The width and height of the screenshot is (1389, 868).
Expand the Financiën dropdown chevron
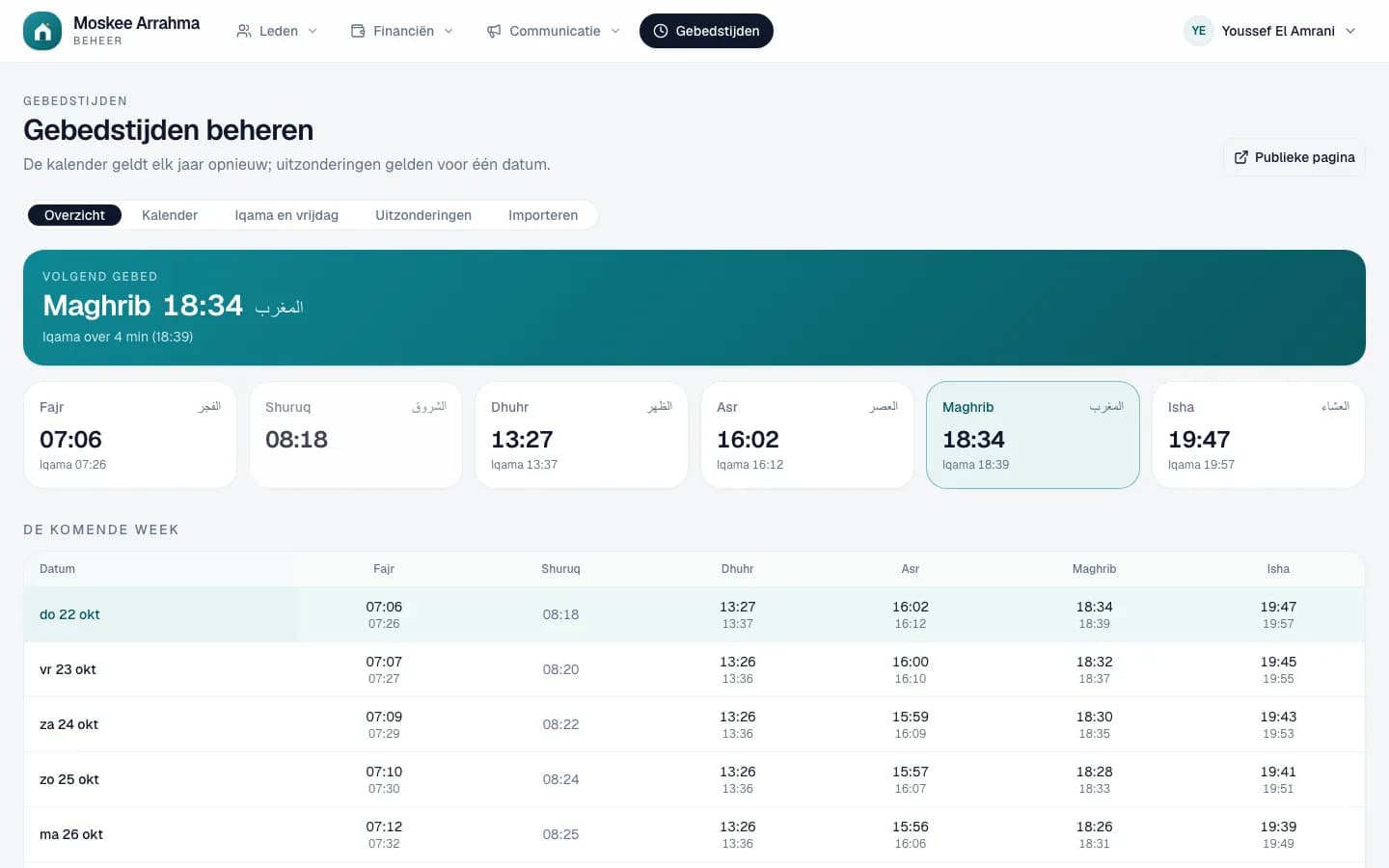pos(449,31)
